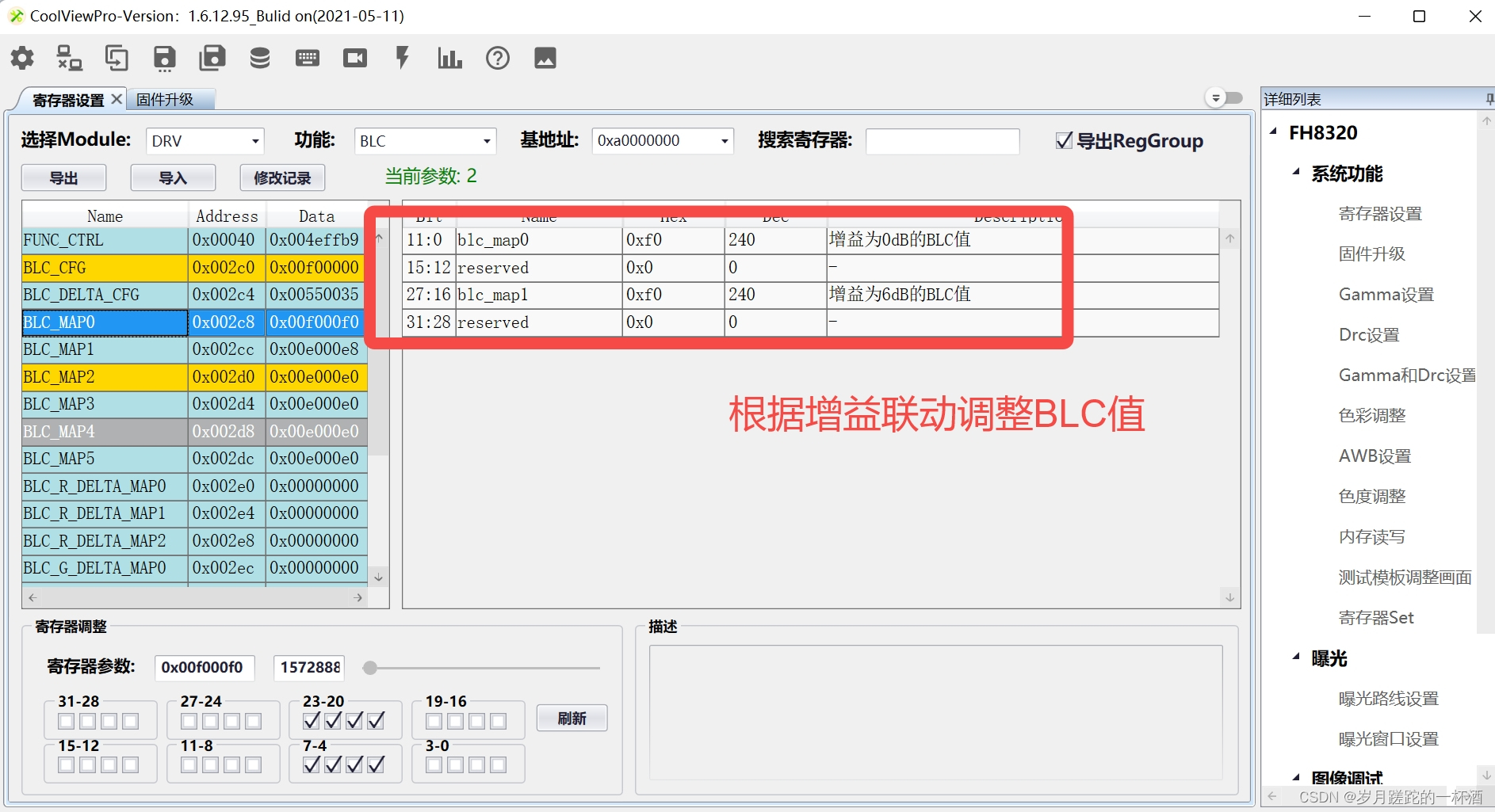Toggle the first checkbox in 31-28 group
This screenshot has width=1495, height=812.
tap(67, 721)
